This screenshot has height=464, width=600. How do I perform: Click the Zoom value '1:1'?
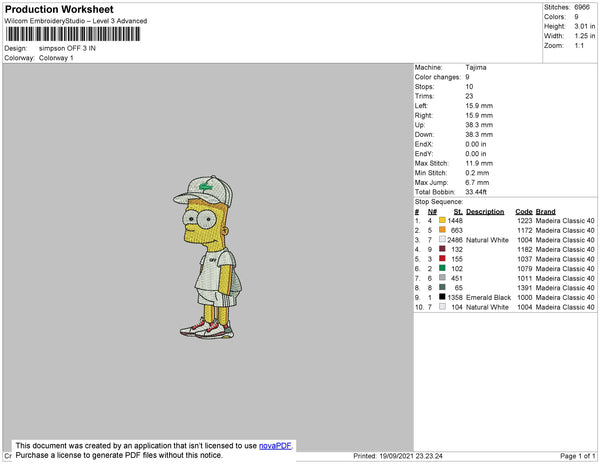(x=579, y=46)
